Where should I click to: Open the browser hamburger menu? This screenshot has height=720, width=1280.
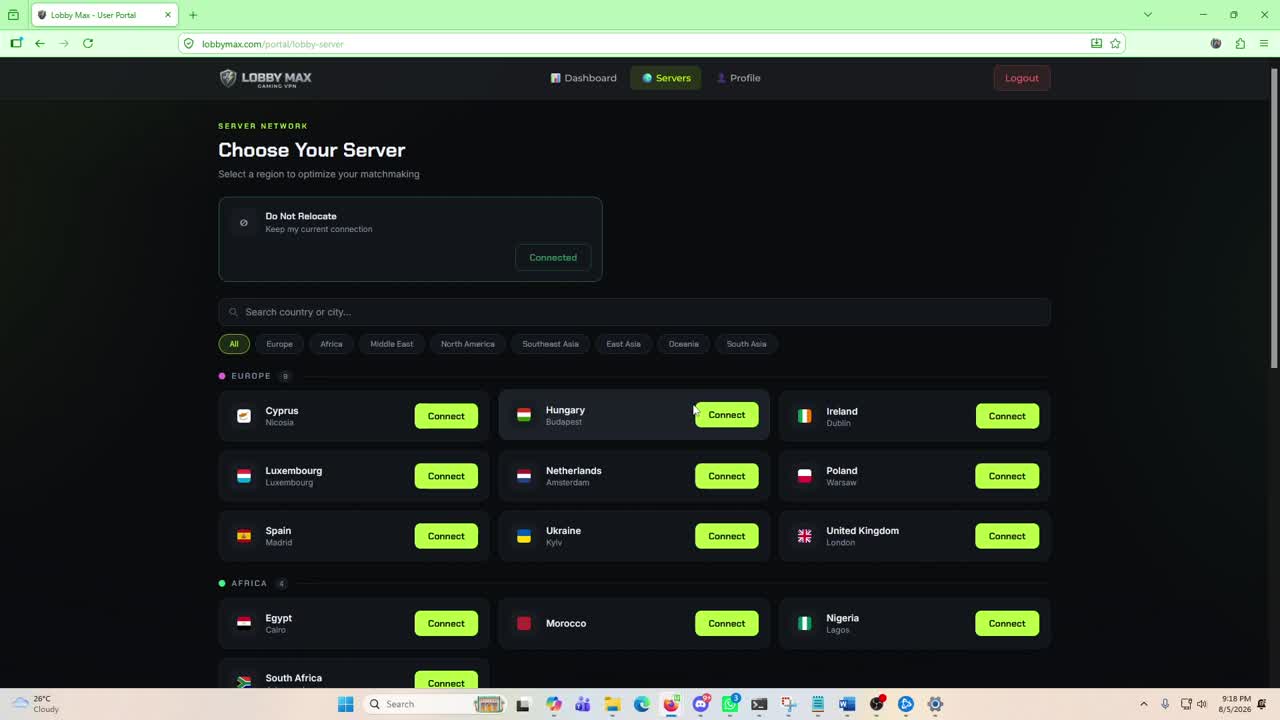tap(1264, 43)
